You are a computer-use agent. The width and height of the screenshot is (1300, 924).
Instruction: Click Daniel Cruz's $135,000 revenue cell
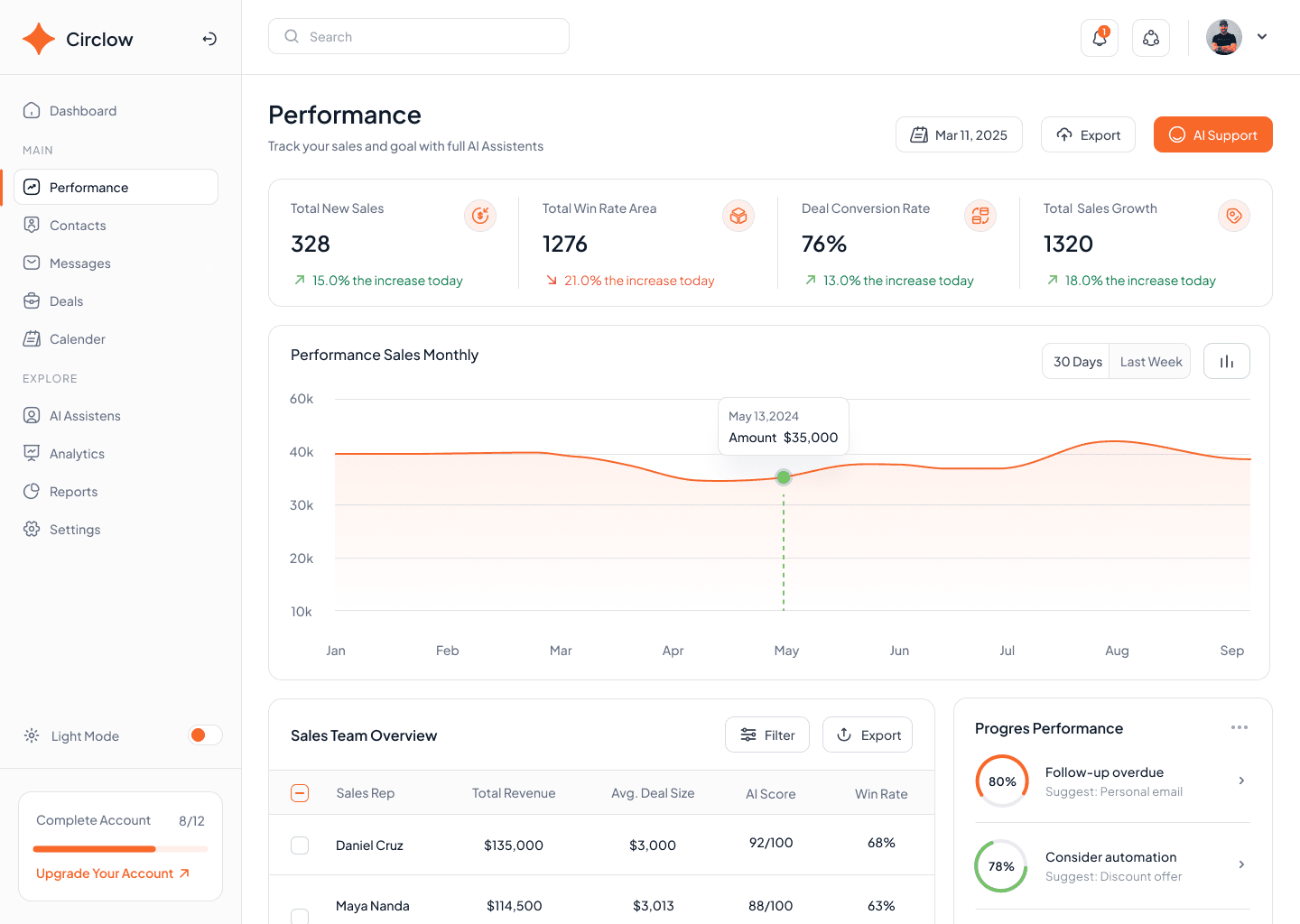tap(514, 845)
